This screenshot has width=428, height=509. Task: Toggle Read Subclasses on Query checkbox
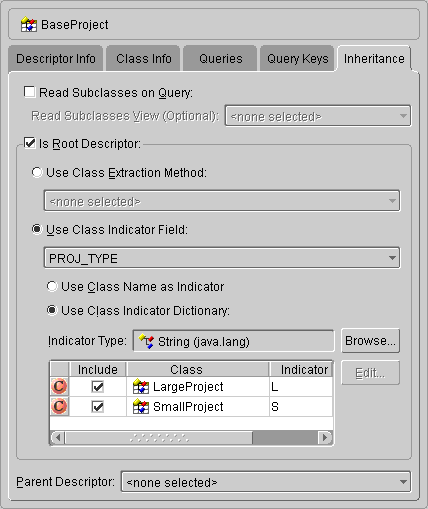pyautogui.click(x=29, y=92)
